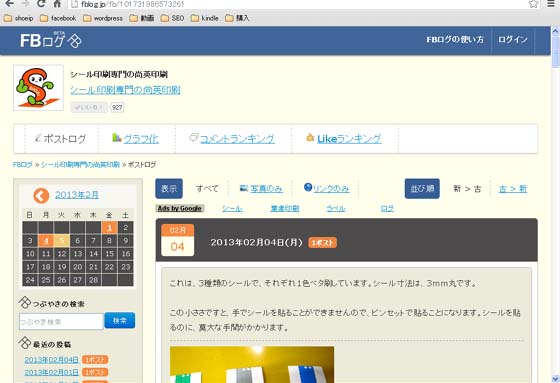Open recent post 2013年02月01日
Screen dimensions: 560x383
click(51, 372)
